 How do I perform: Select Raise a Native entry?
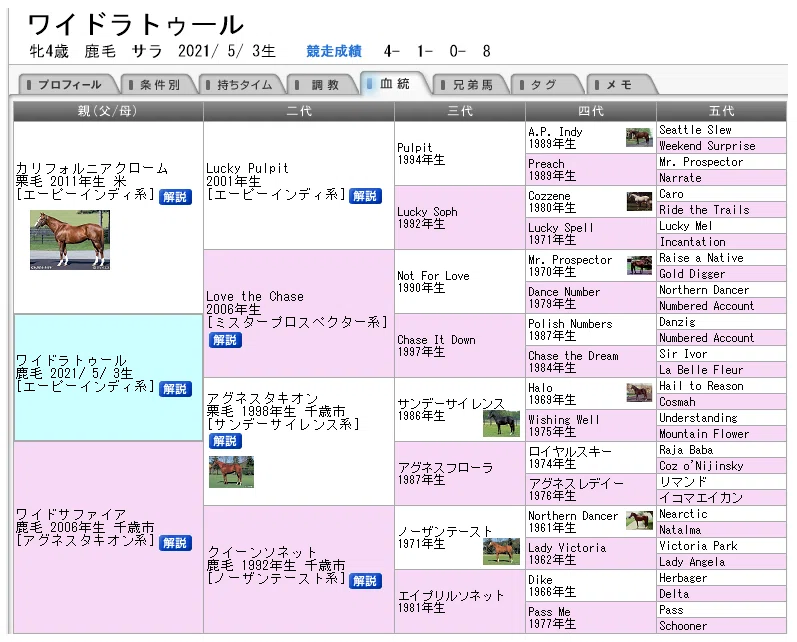click(x=721, y=258)
